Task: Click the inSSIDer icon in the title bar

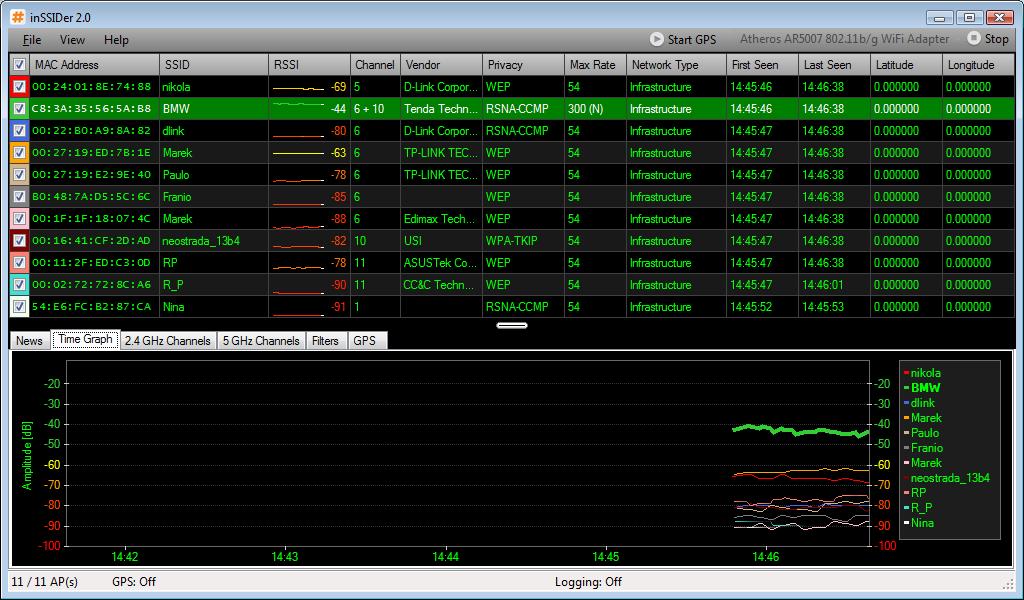Action: tap(18, 17)
